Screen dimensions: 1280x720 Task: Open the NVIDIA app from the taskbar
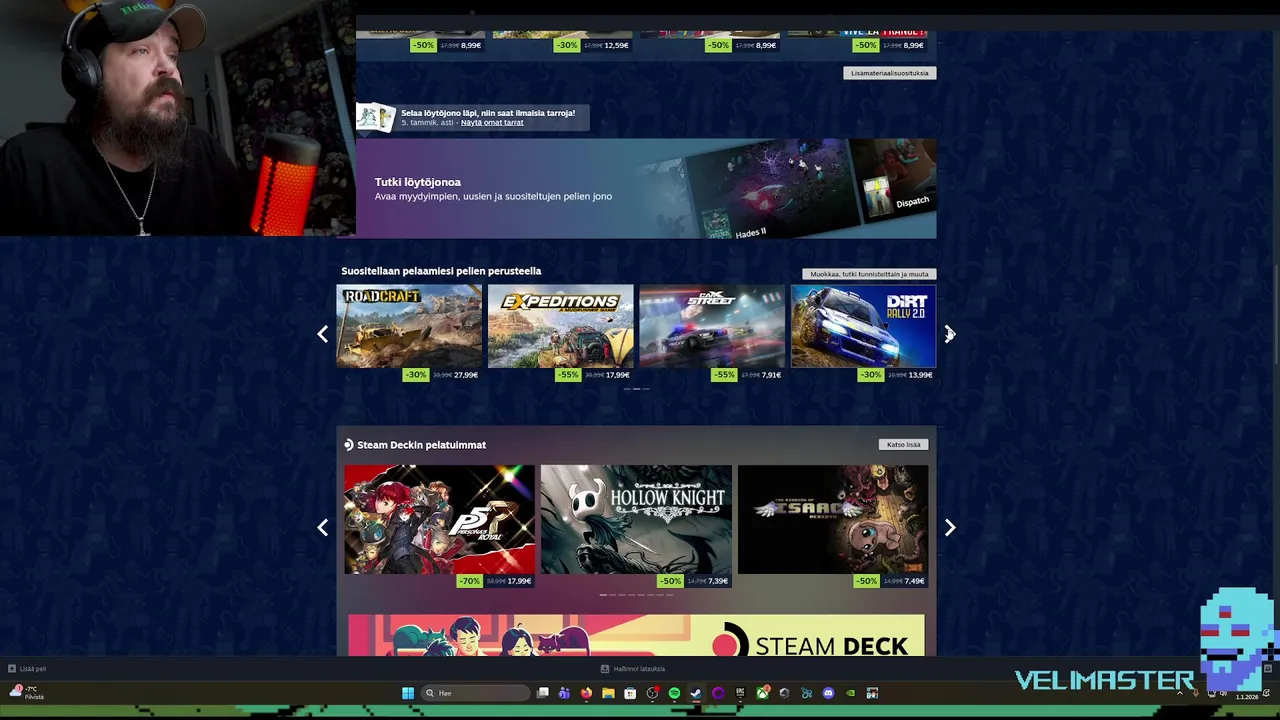coord(850,693)
